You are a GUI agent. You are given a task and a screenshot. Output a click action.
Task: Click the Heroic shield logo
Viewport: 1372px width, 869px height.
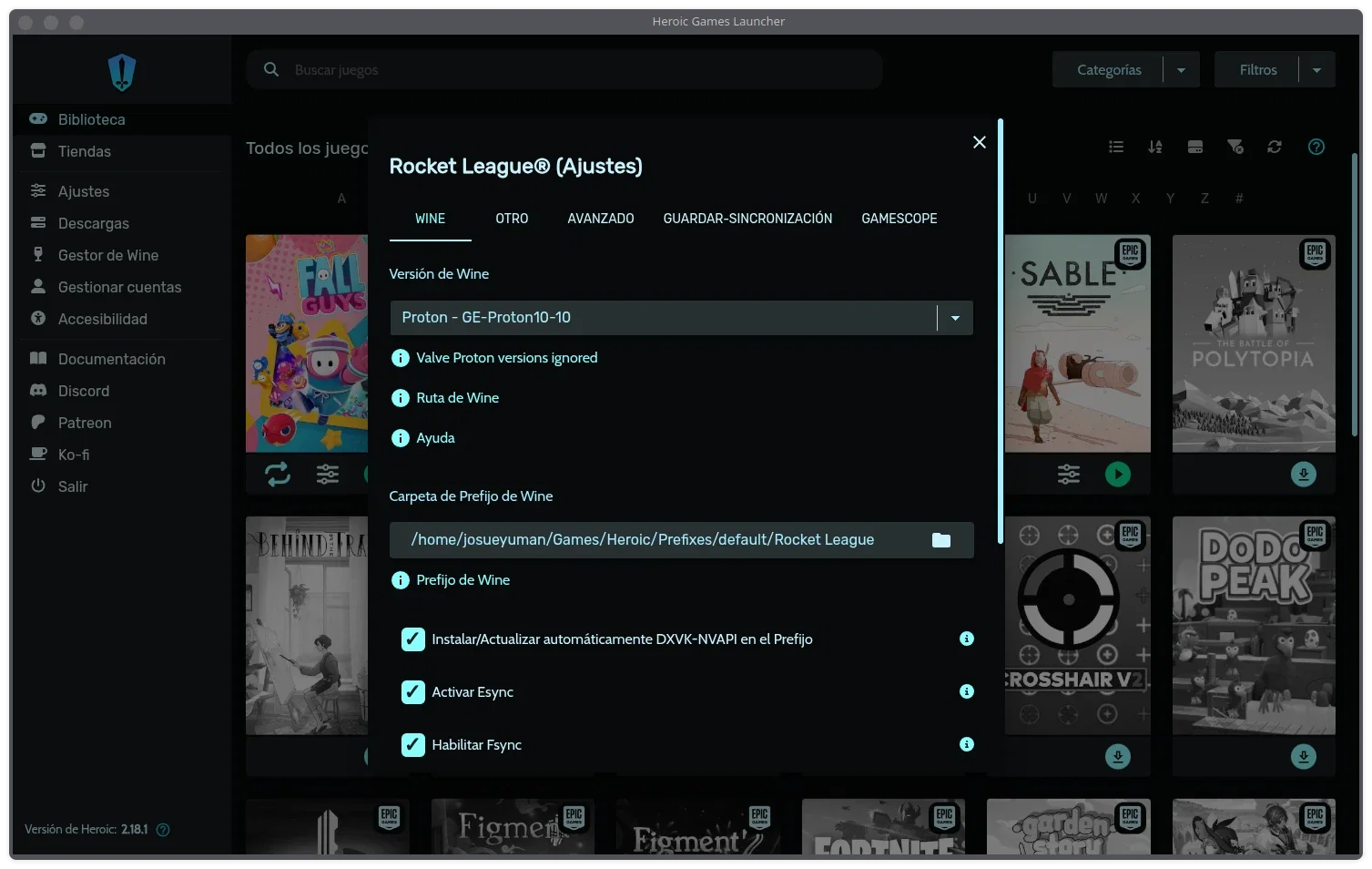[x=122, y=72]
